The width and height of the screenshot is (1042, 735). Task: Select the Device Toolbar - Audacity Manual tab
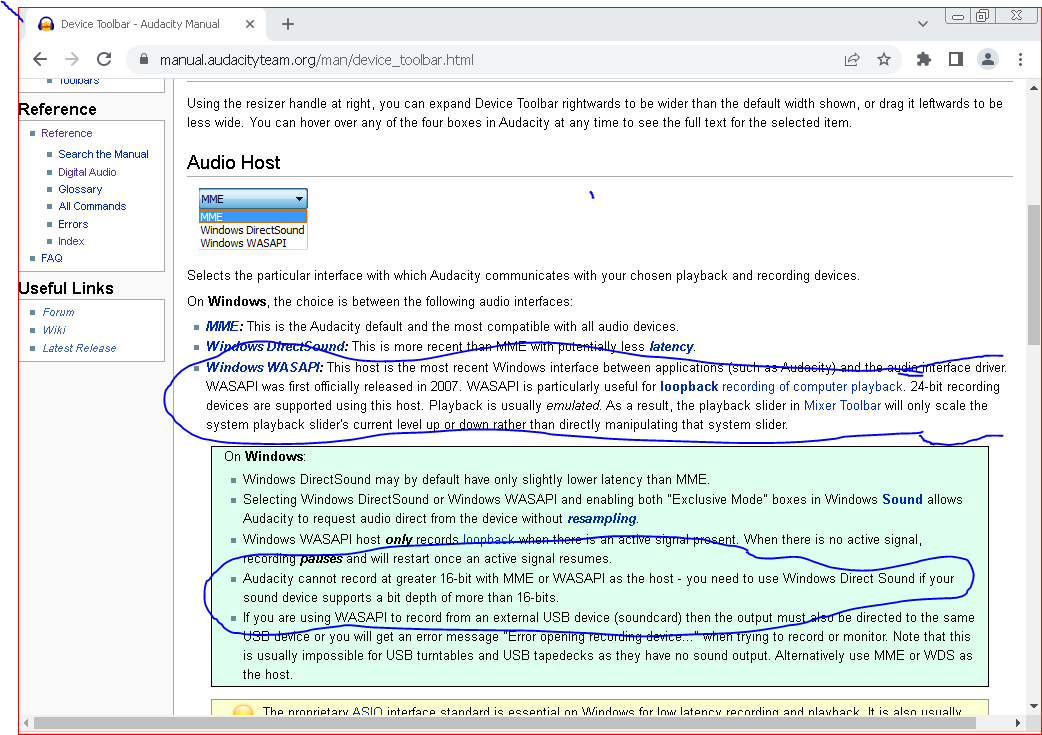146,24
